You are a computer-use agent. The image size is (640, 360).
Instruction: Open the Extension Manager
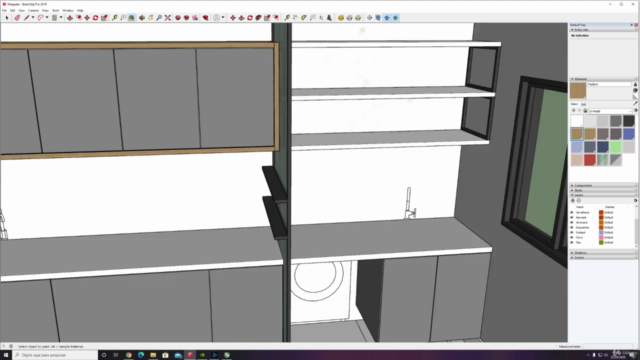coord(205,18)
